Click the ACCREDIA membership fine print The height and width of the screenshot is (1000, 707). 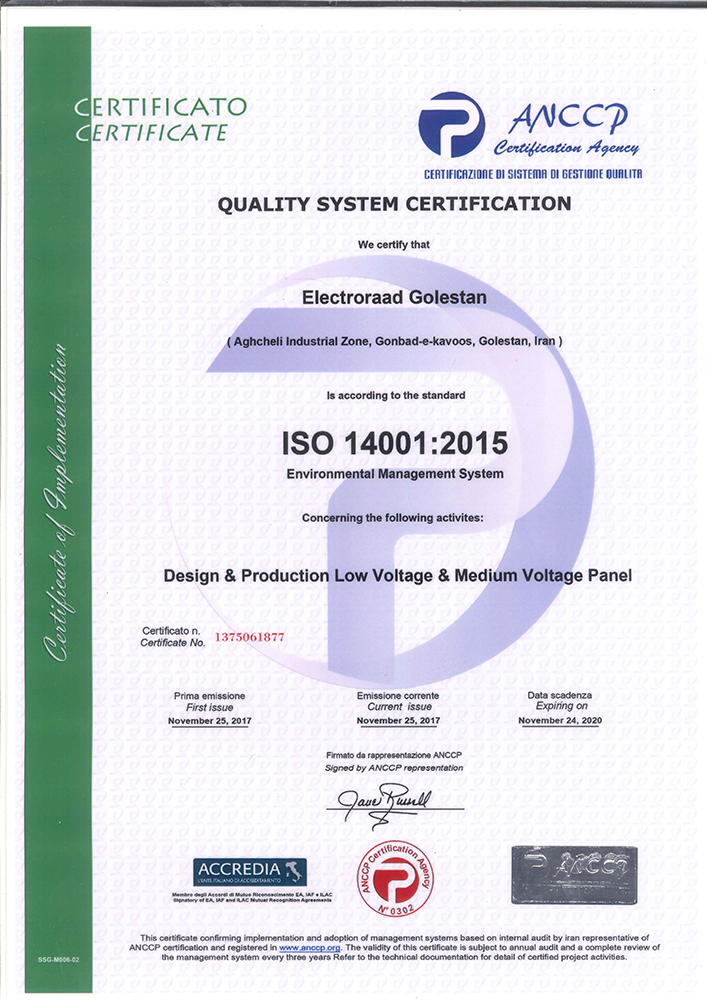pyautogui.click(x=252, y=897)
